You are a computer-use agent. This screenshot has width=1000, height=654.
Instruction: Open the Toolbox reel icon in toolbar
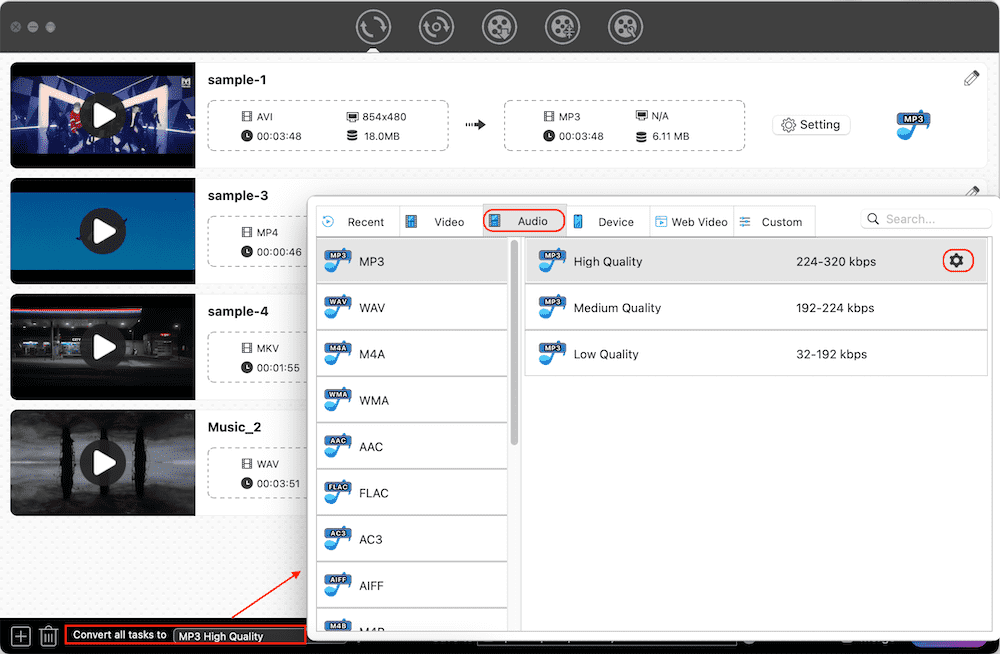coord(625,27)
